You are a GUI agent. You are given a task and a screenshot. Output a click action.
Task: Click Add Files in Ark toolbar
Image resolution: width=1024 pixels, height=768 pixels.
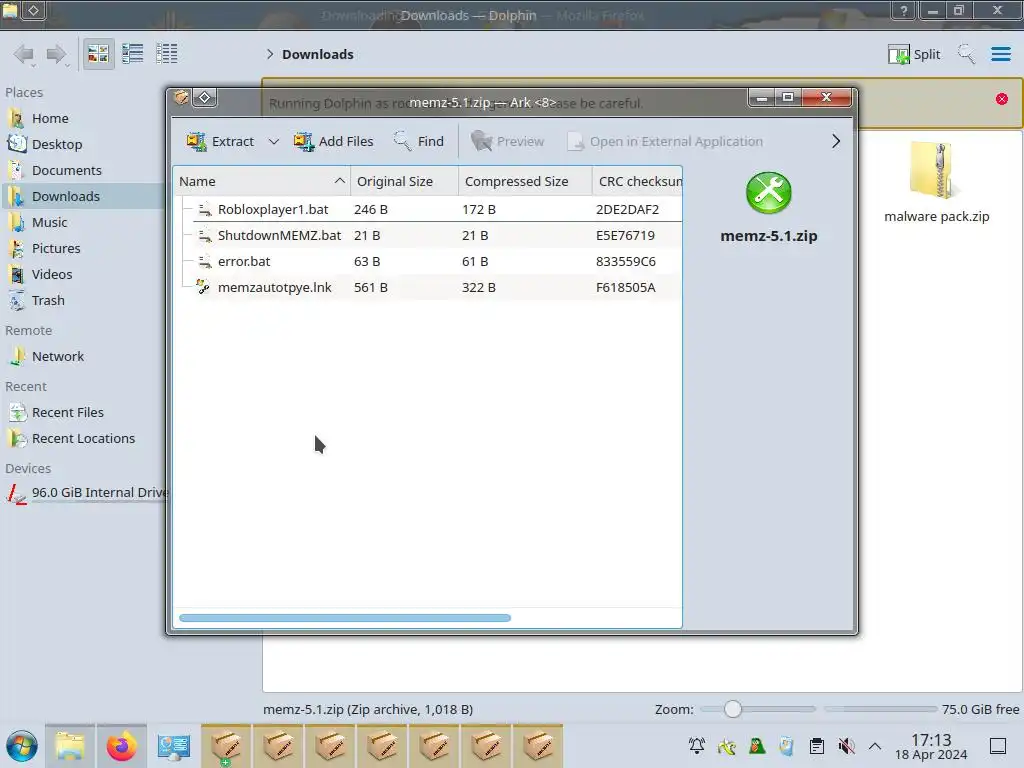pyautogui.click(x=333, y=141)
